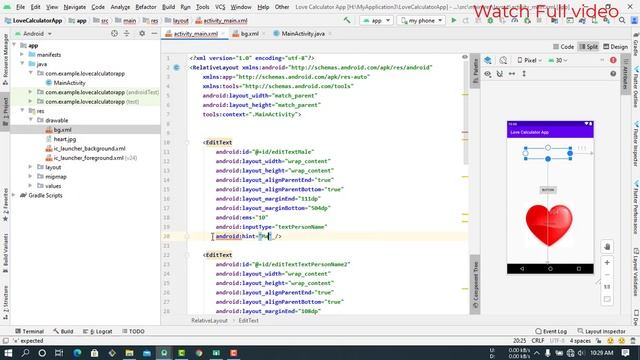This screenshot has height=360, width=640.
Task: Hide the Project tool window
Action: [x=154, y=33]
